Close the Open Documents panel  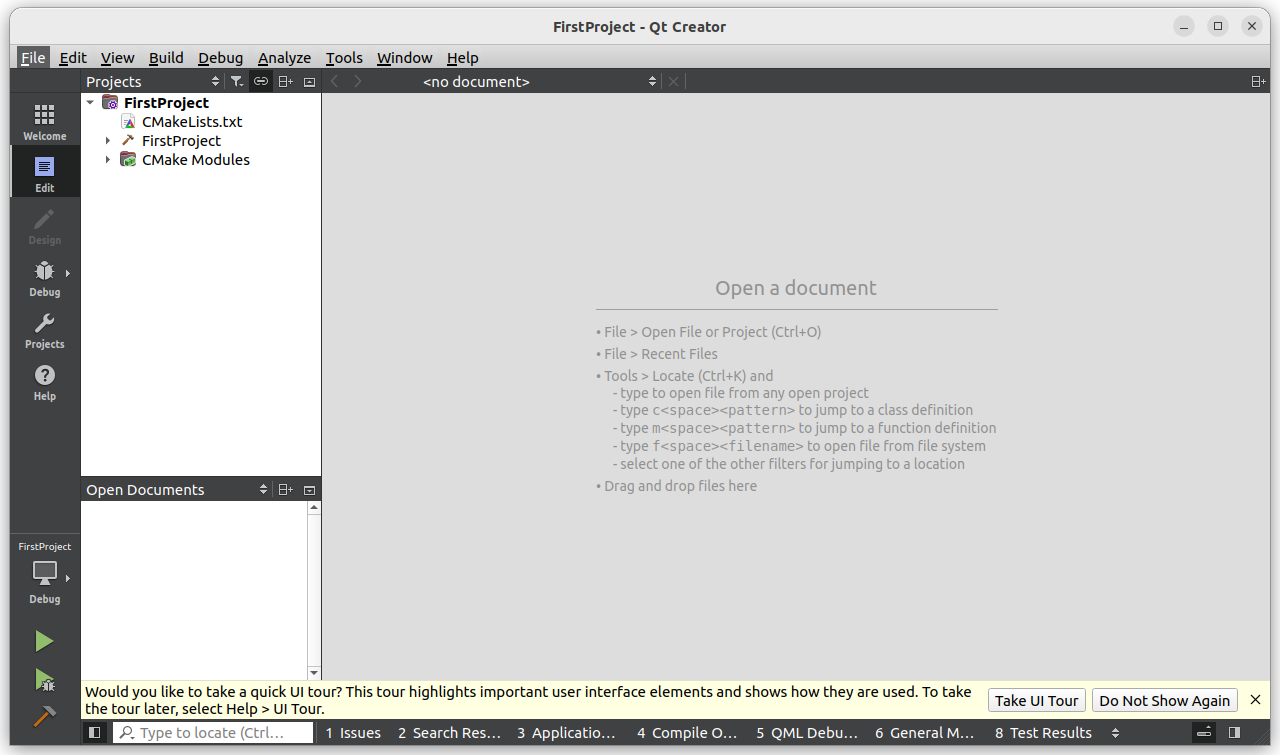pyautogui.click(x=309, y=490)
